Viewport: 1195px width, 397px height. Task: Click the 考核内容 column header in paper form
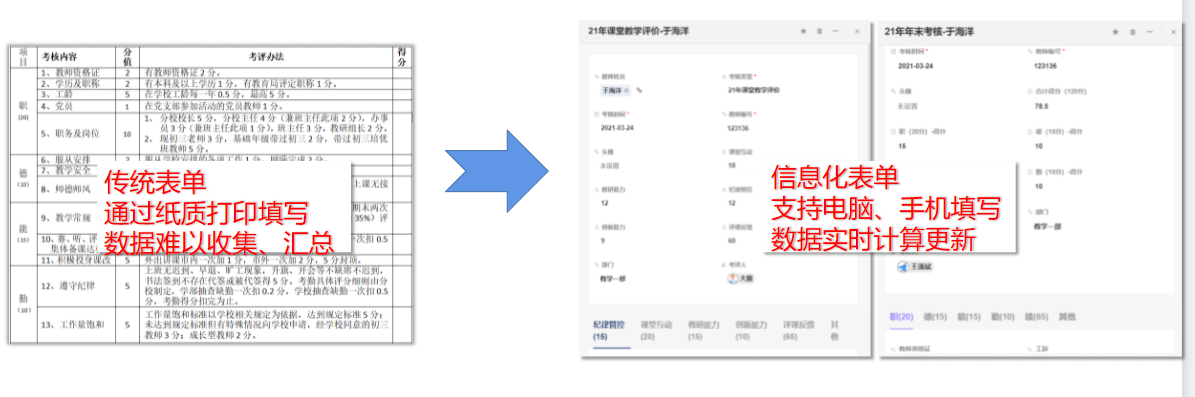coord(59,57)
